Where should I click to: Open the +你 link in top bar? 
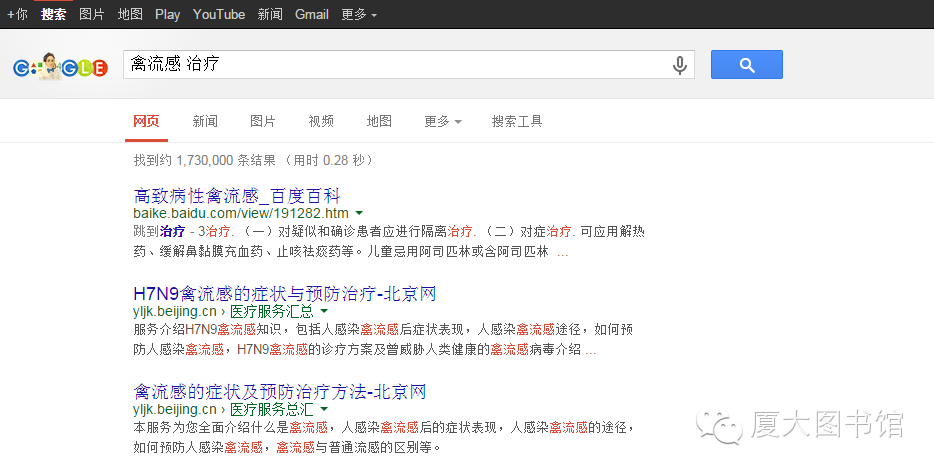click(x=17, y=14)
